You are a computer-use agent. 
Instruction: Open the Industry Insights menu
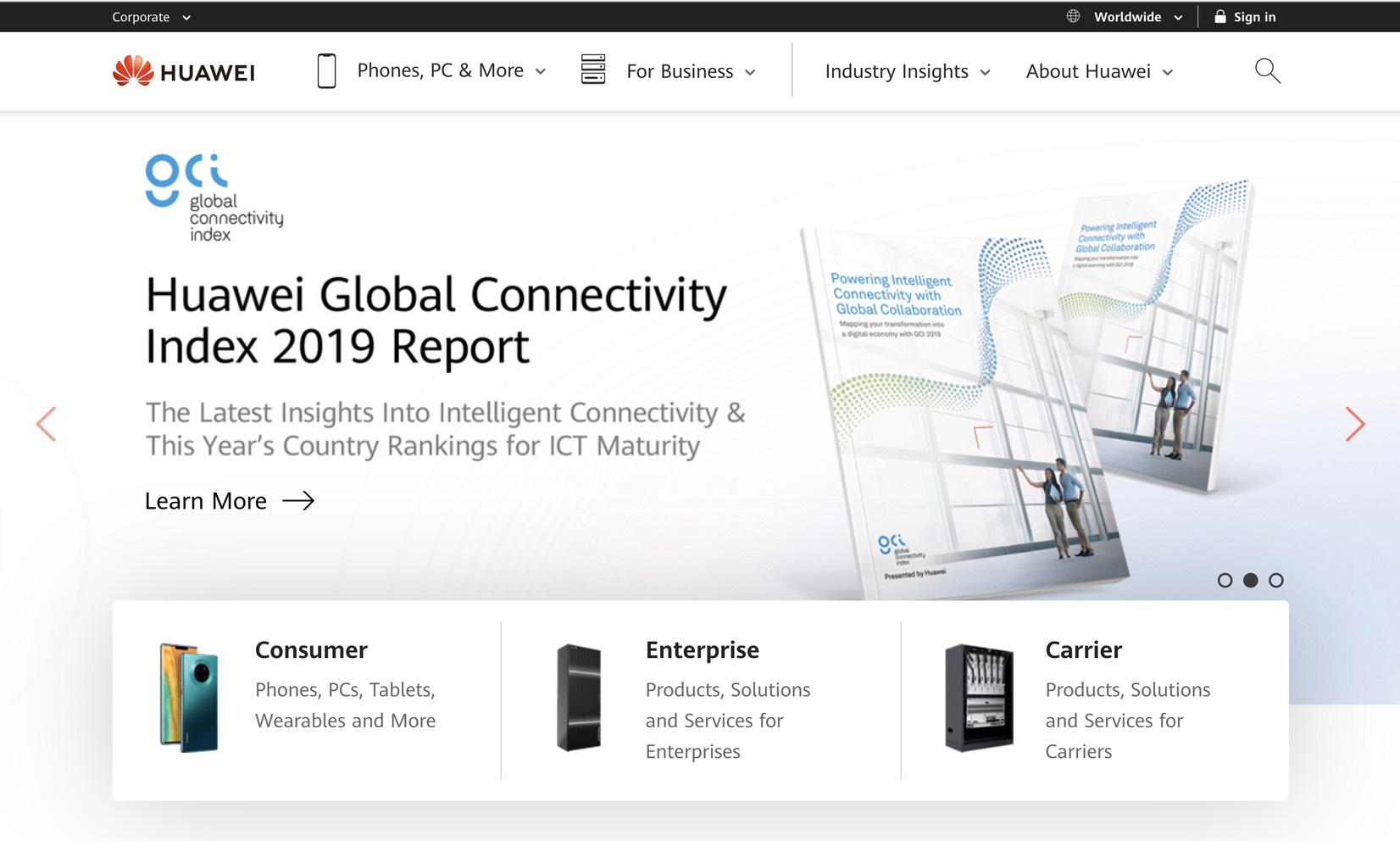pos(897,71)
